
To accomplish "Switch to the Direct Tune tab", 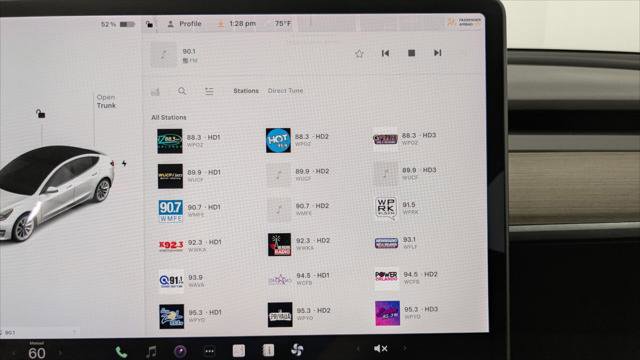I will [x=285, y=91].
